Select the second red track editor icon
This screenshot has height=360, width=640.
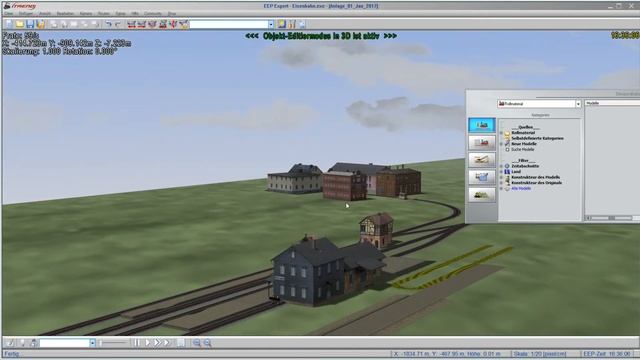coord(141,24)
